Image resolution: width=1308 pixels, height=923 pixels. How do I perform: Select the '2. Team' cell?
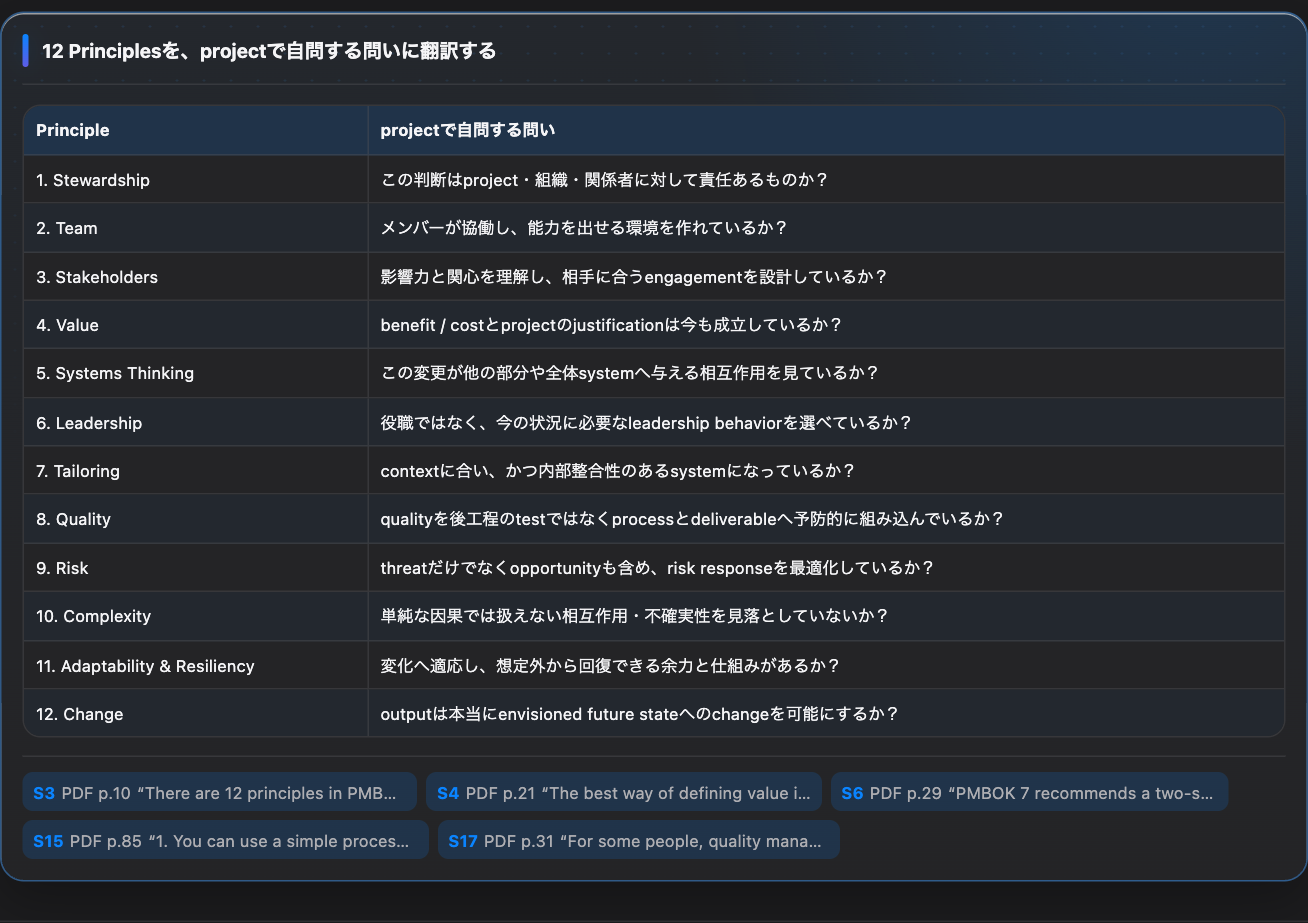(x=196, y=228)
